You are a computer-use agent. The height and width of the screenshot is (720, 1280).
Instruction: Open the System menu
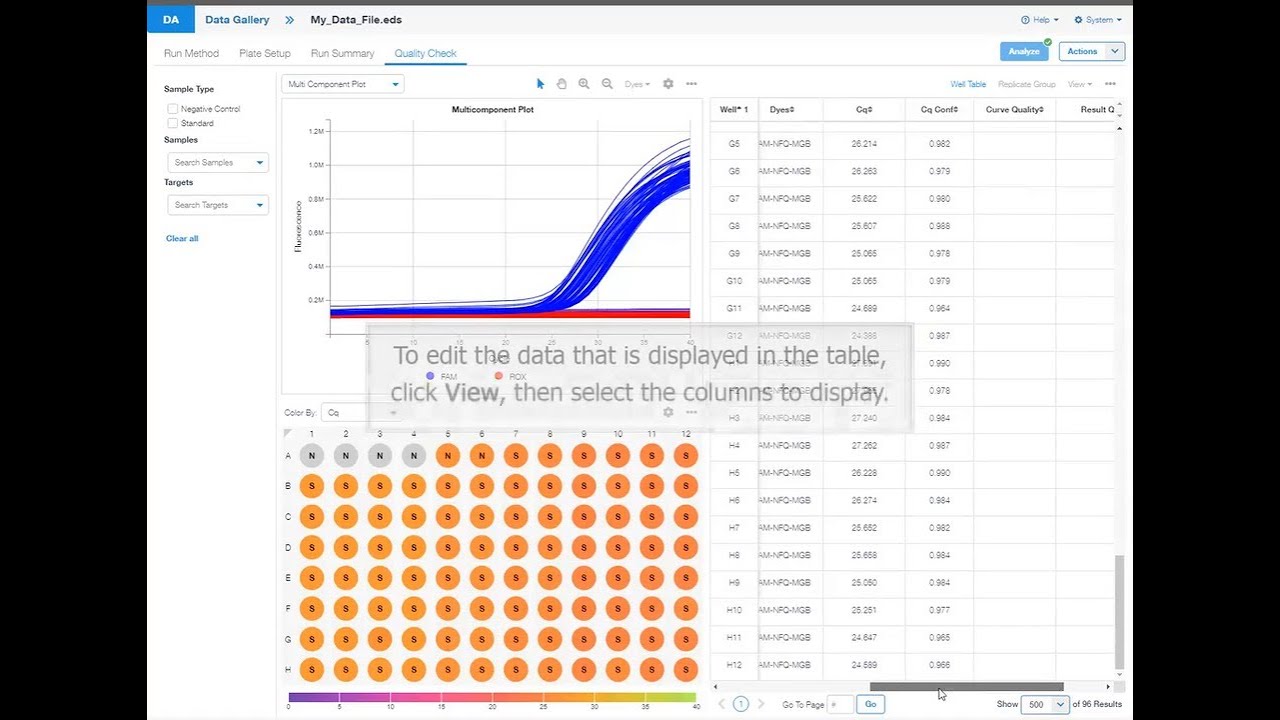1098,20
